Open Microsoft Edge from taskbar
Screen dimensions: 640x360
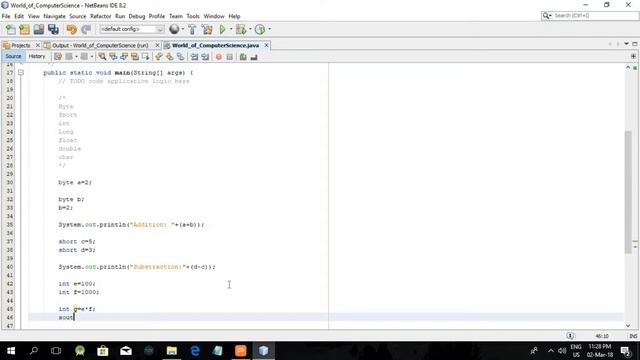[195, 351]
